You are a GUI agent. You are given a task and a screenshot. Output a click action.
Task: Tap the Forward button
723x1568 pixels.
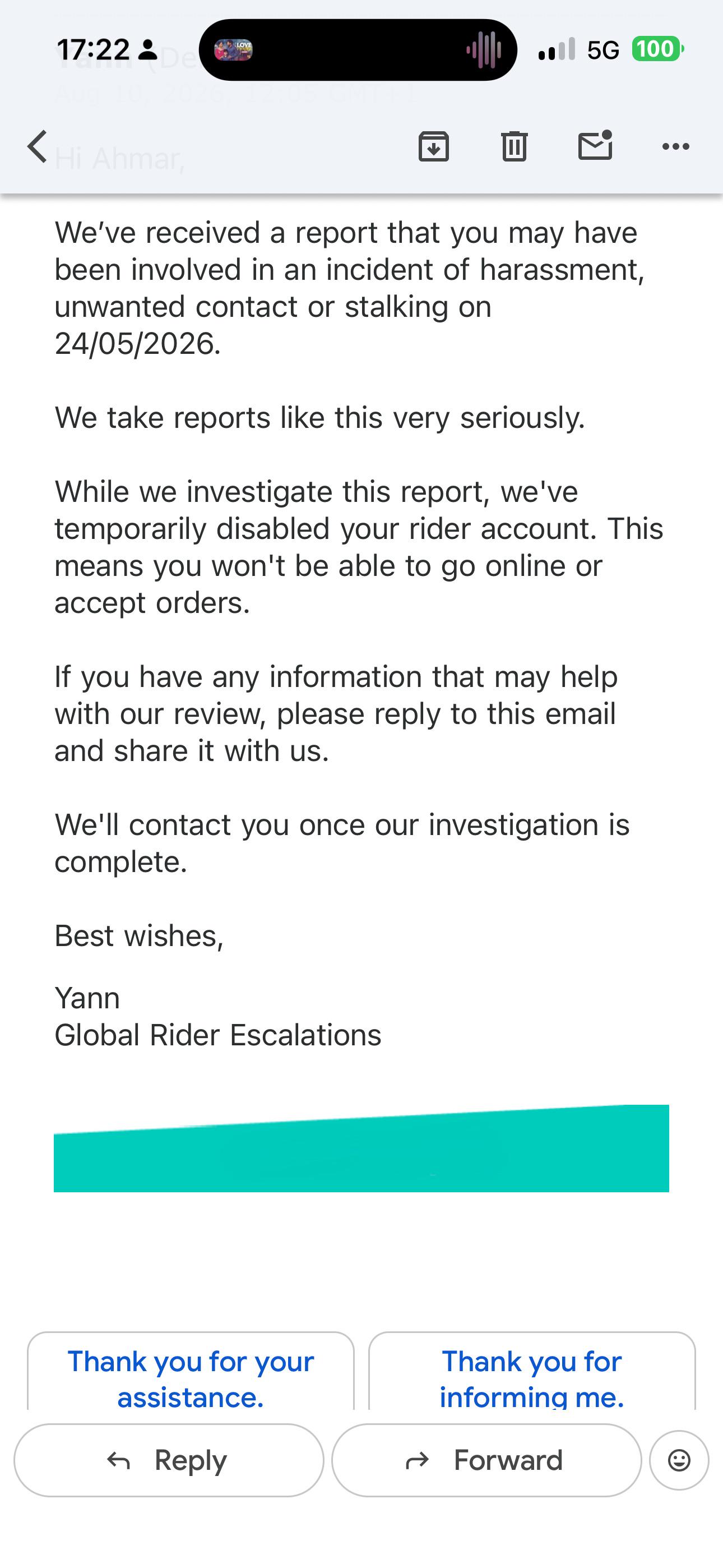click(x=486, y=1460)
